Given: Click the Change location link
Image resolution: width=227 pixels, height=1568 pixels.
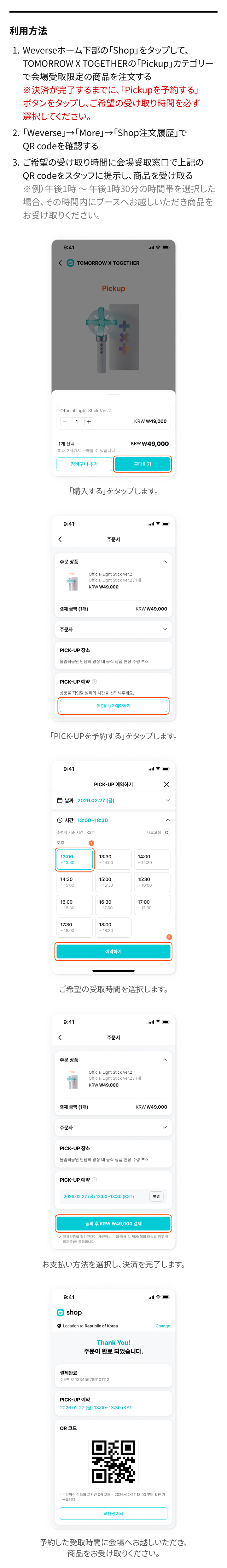Looking at the screenshot, I should [162, 1326].
